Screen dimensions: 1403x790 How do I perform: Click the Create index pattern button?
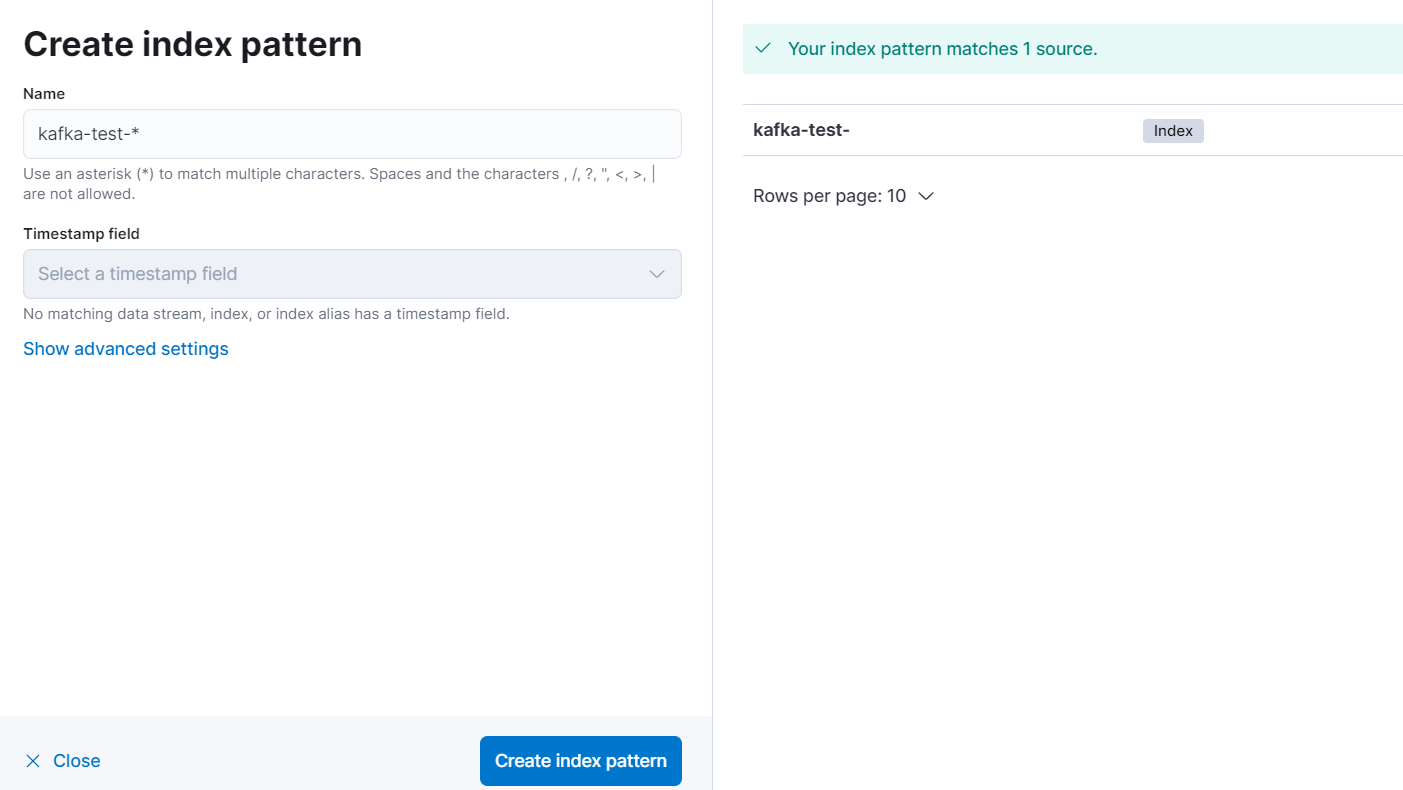point(581,761)
